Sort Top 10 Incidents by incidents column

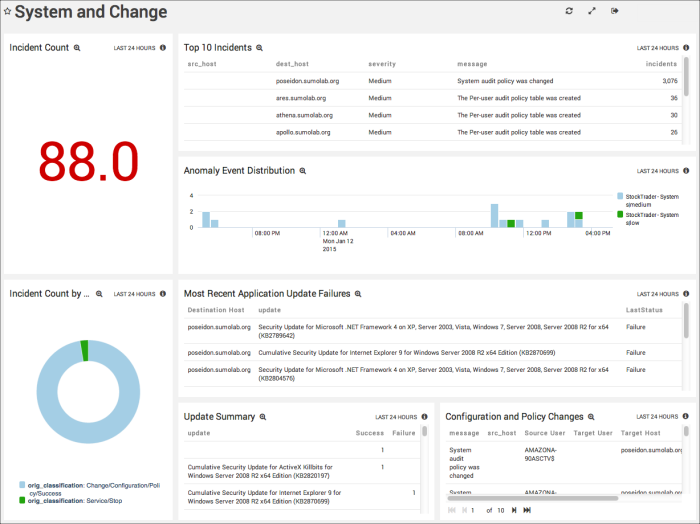click(x=661, y=64)
